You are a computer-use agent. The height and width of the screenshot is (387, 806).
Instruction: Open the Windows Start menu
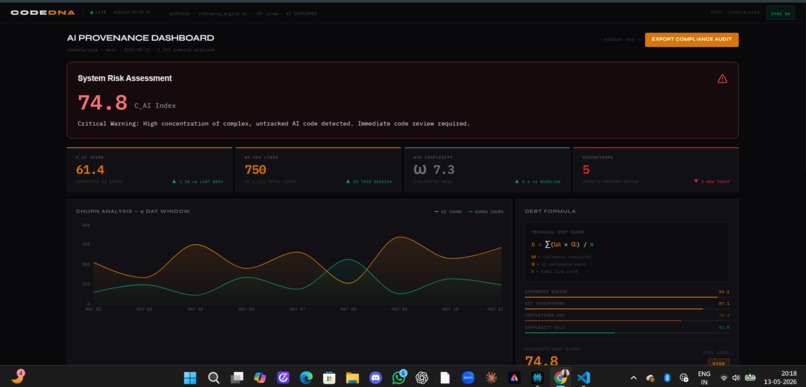pos(190,378)
